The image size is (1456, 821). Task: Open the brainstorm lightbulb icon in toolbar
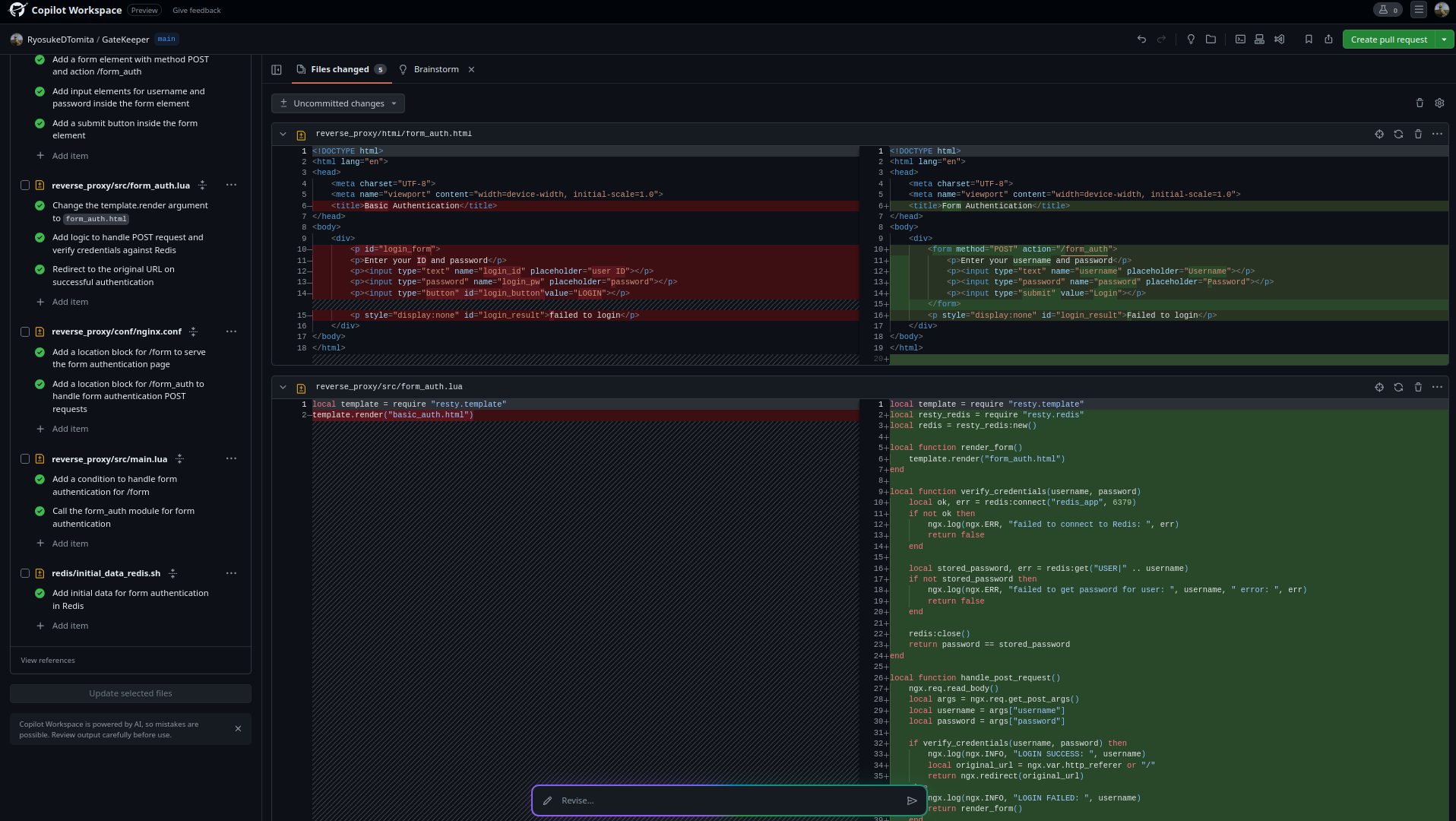pyautogui.click(x=1191, y=40)
